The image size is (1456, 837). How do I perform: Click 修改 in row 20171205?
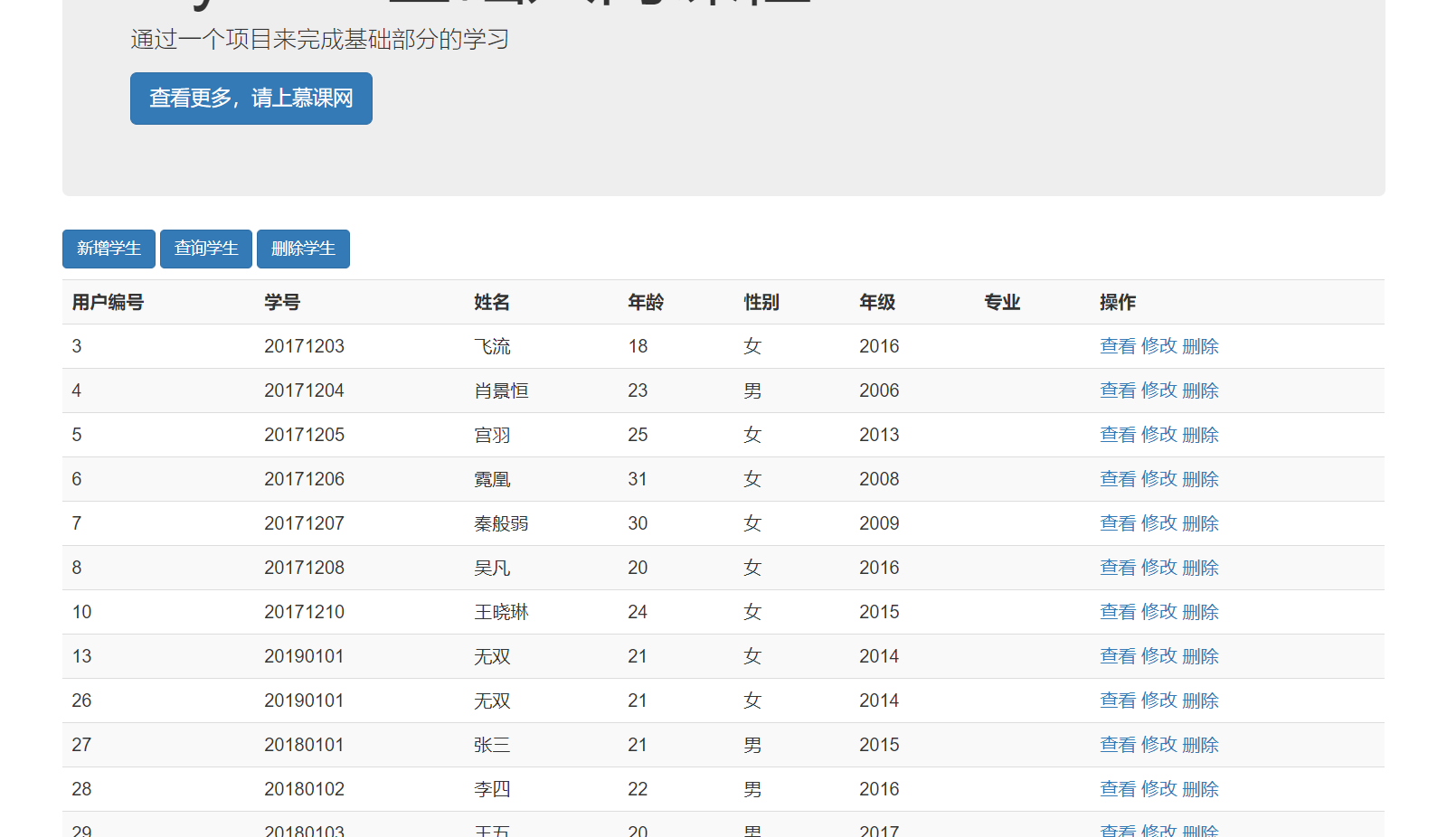pyautogui.click(x=1159, y=435)
